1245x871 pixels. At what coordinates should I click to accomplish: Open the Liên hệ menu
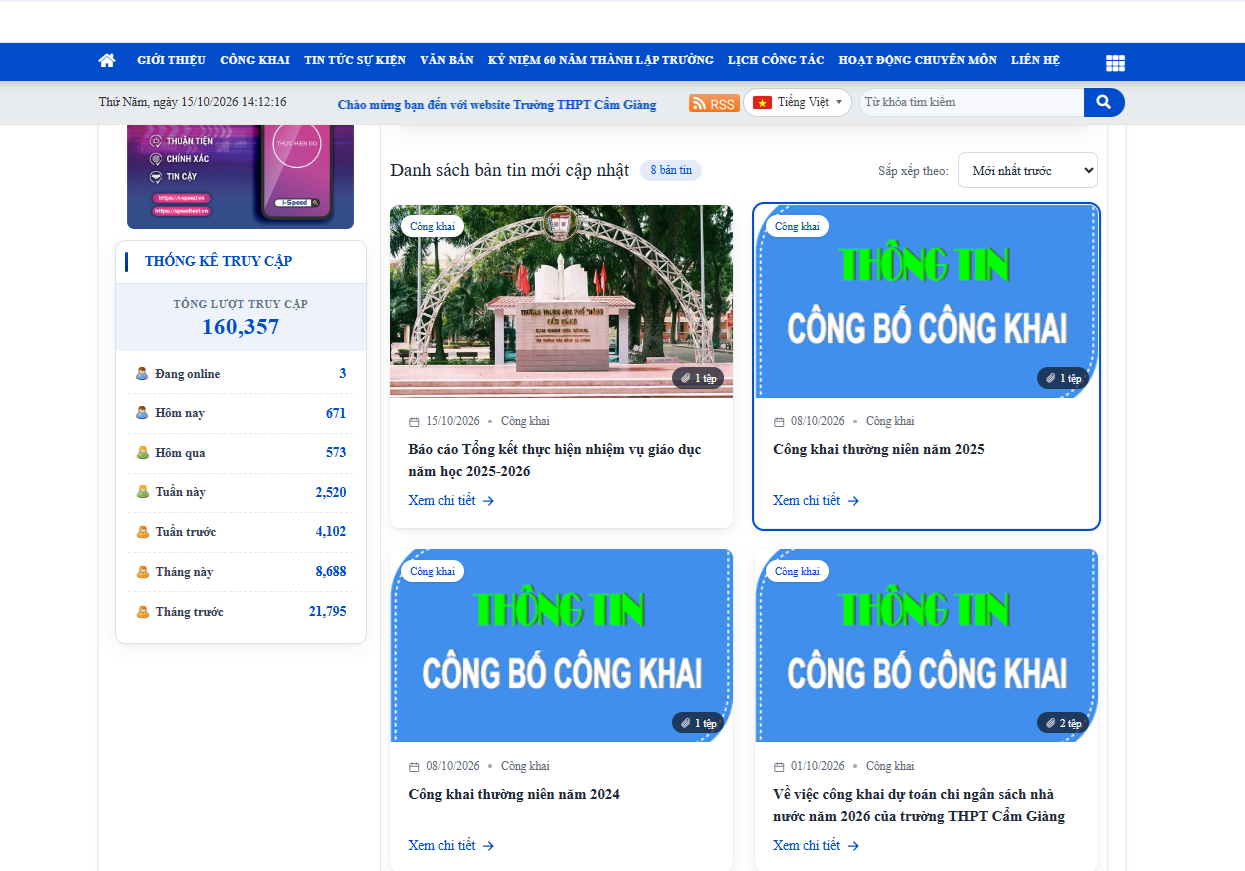[1035, 60]
